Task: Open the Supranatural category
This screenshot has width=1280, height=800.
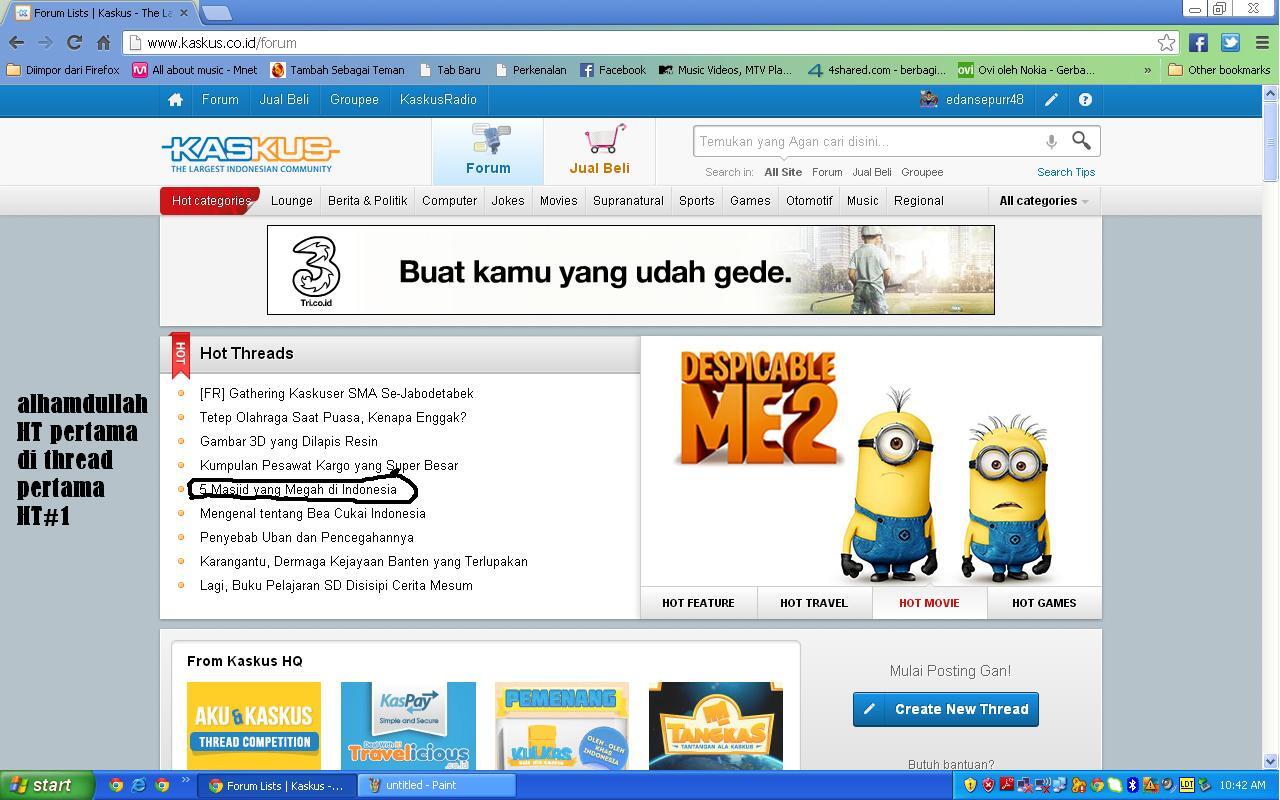Action: pos(628,201)
